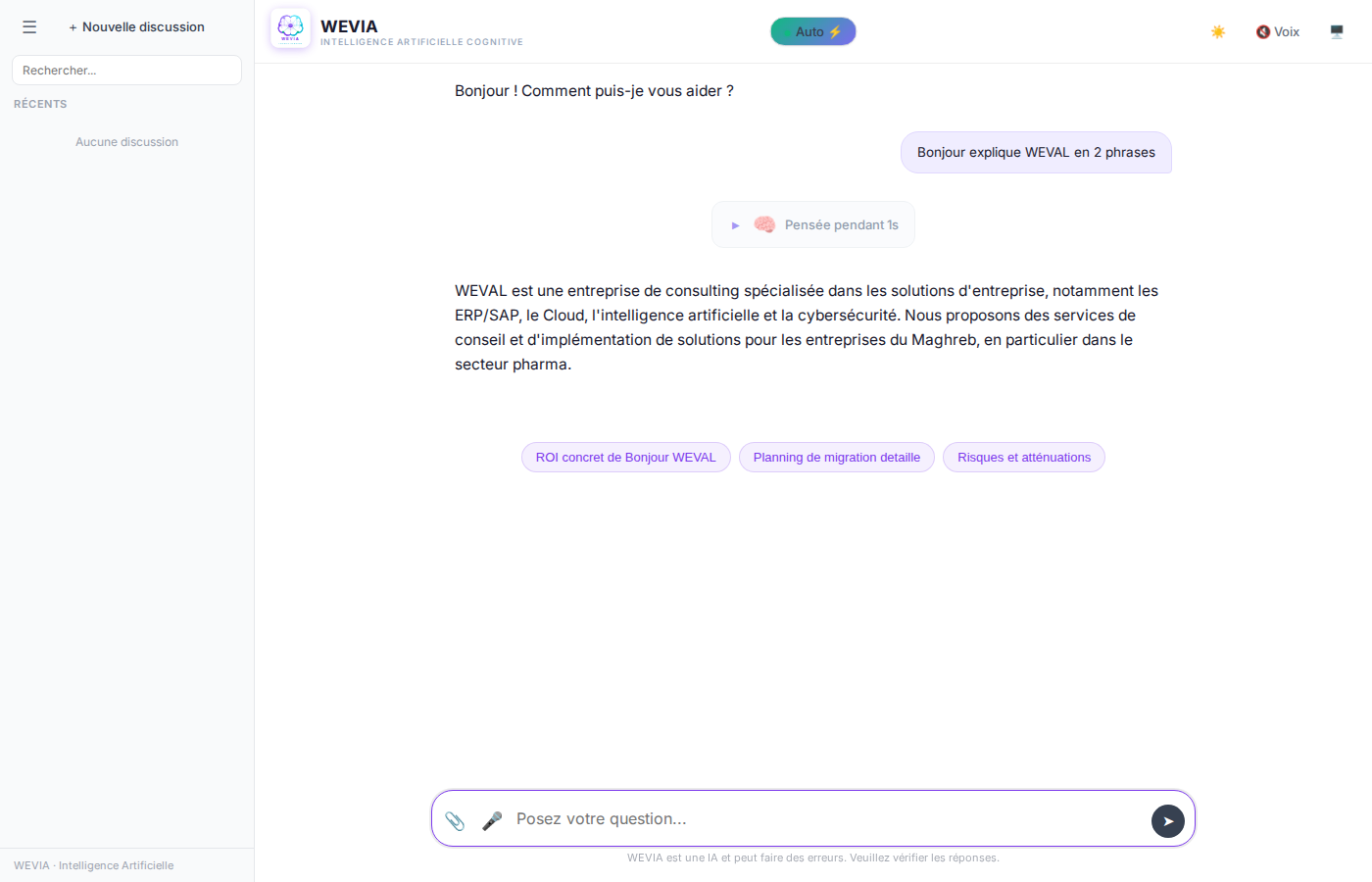Start voice input with microphone icon
The image size is (1372, 882).
pyautogui.click(x=492, y=820)
